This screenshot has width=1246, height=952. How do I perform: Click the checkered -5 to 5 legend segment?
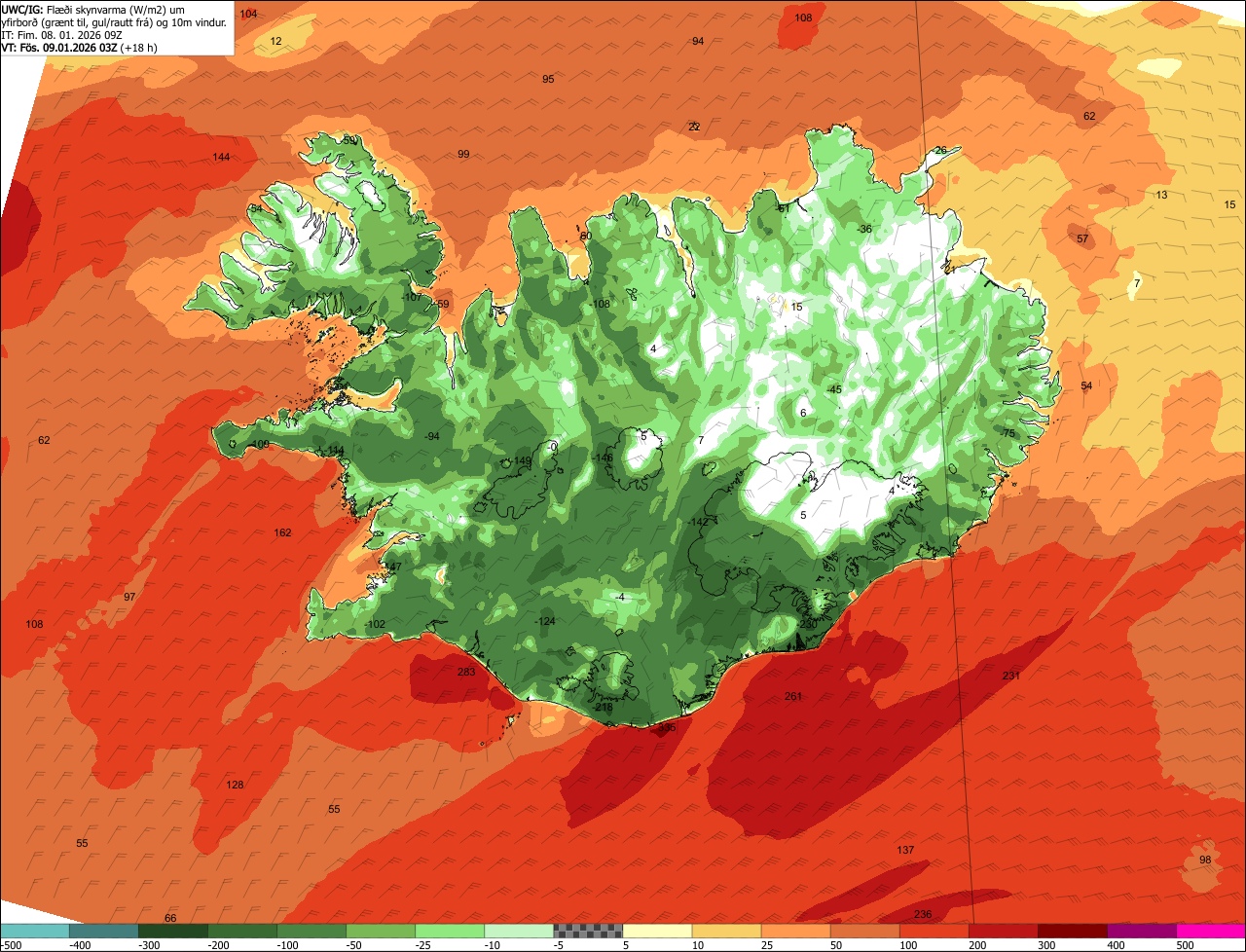pyautogui.click(x=588, y=931)
